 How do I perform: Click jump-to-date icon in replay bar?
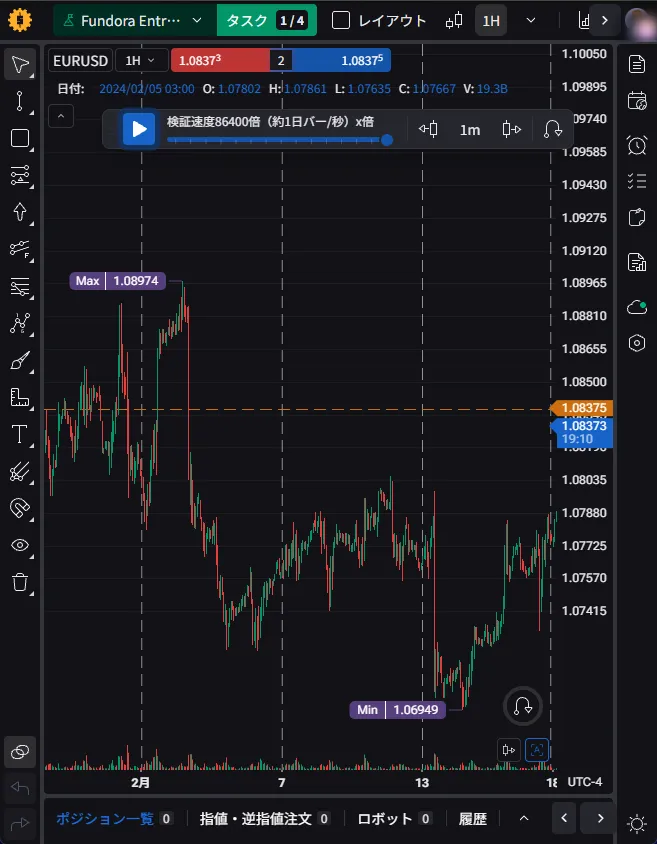553,129
